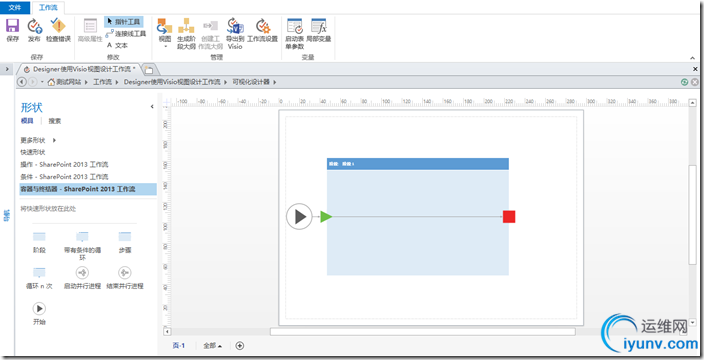The height and width of the screenshot is (360, 704).
Task: Select the Text (文本) tool
Action: [x=117, y=45]
